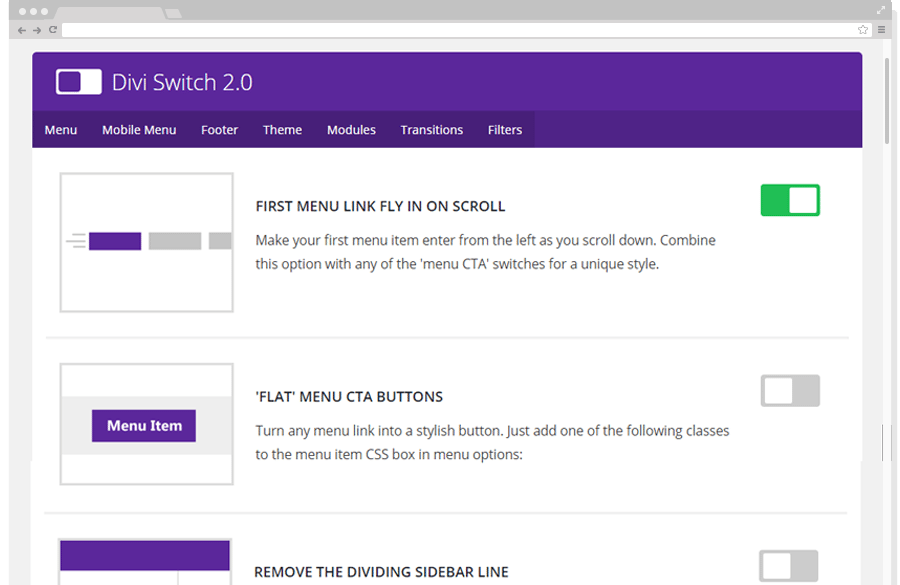Screen dimensions: 900x585
Task: Click 'REMOVE THE DIVIDING SIDEBAR LINE' heading
Action: pyautogui.click(x=381, y=572)
